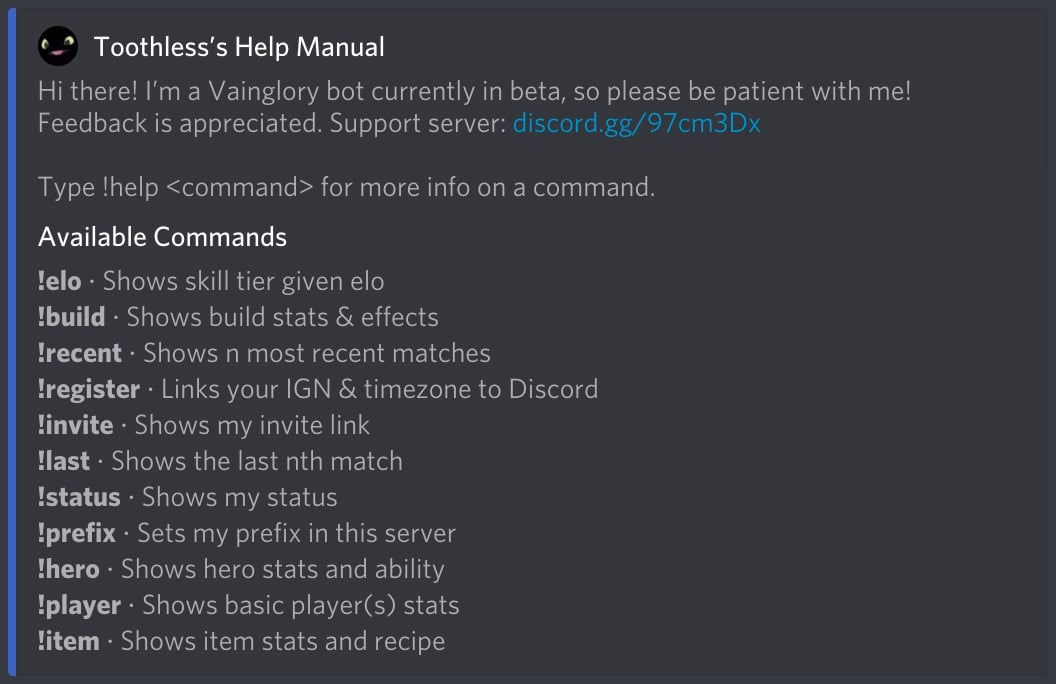
Task: Click the !help command example text
Action: click(x=122, y=187)
